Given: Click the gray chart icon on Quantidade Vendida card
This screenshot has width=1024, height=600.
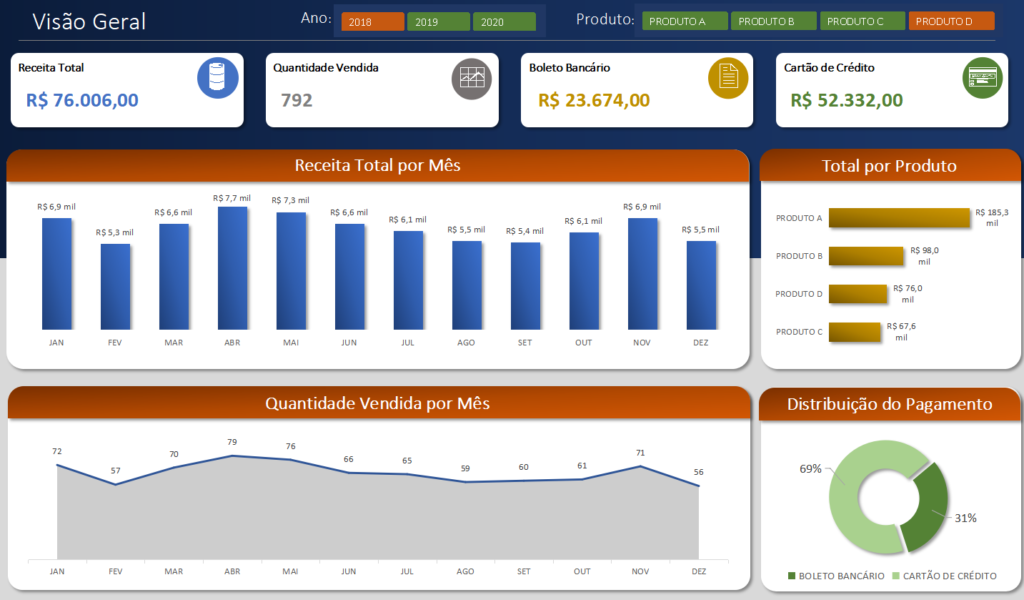Looking at the screenshot, I should tap(473, 78).
